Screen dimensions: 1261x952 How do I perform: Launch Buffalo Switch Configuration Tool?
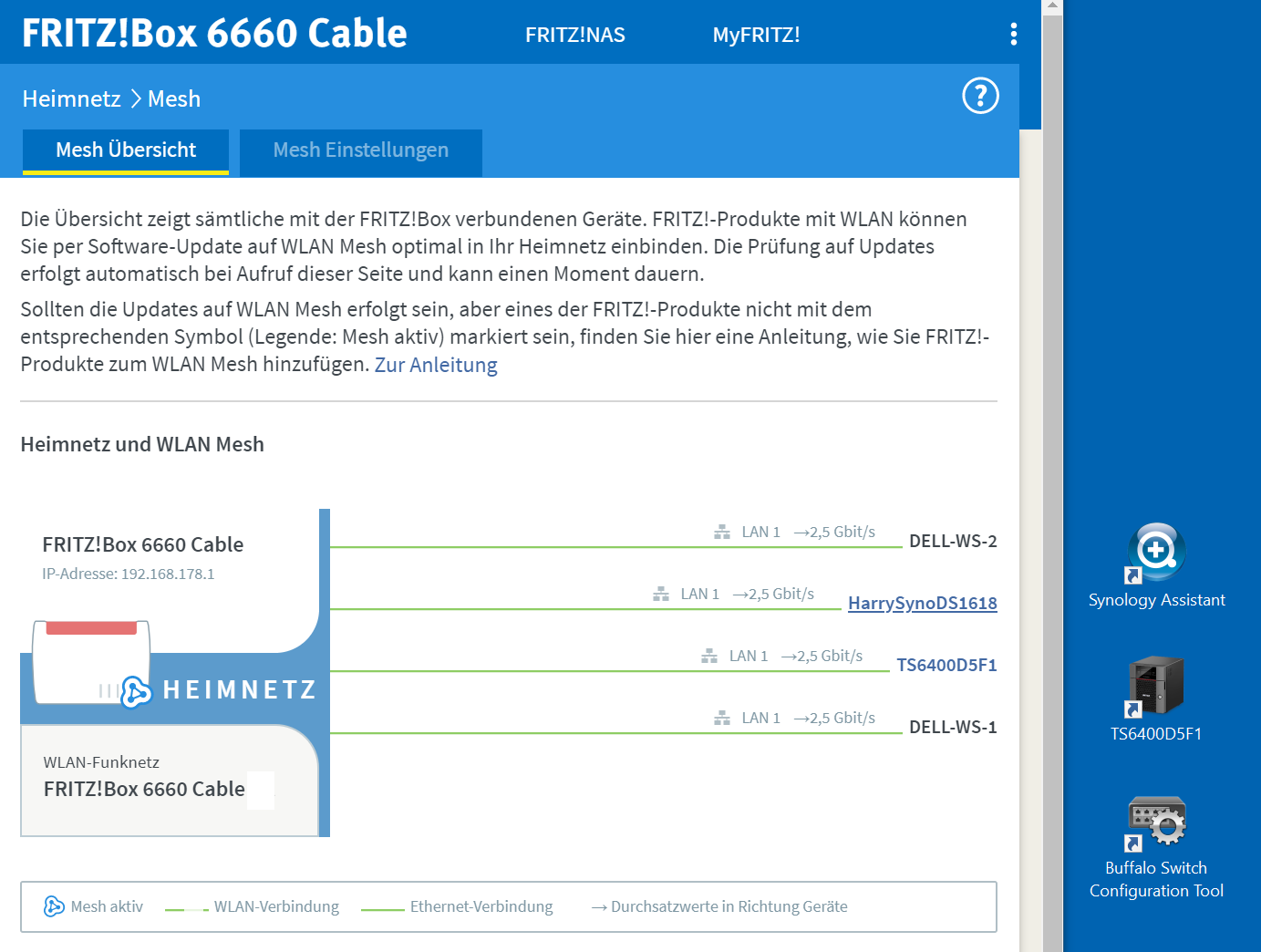click(1156, 821)
